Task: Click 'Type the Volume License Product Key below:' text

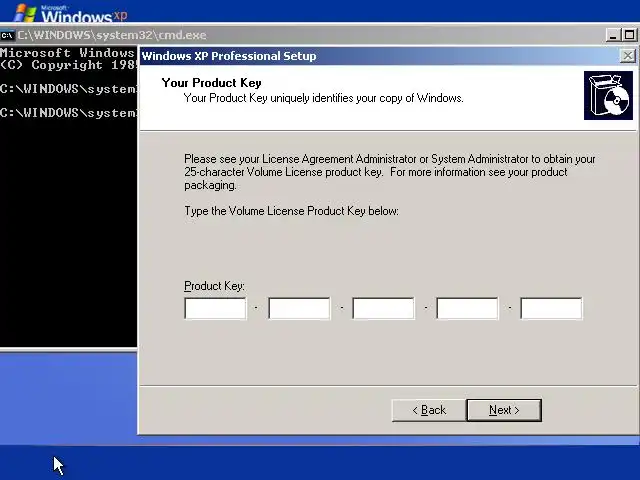Action: (291, 211)
